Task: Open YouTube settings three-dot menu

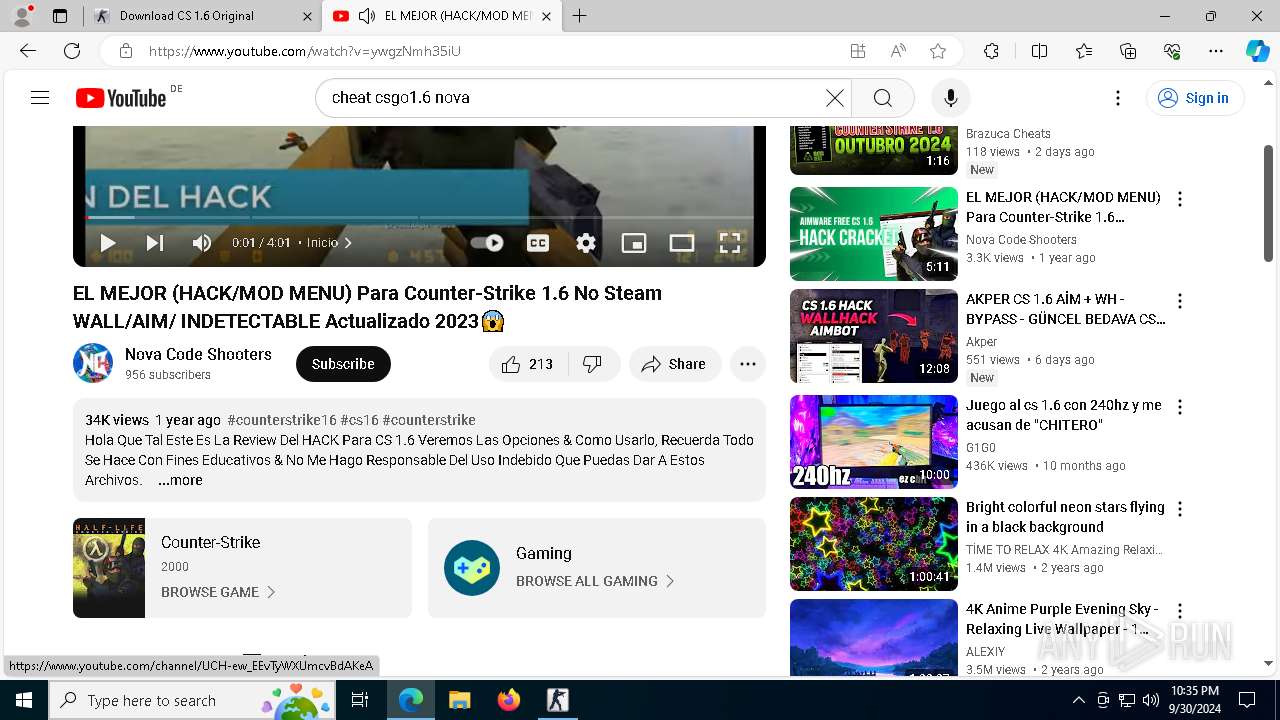Action: [1118, 97]
